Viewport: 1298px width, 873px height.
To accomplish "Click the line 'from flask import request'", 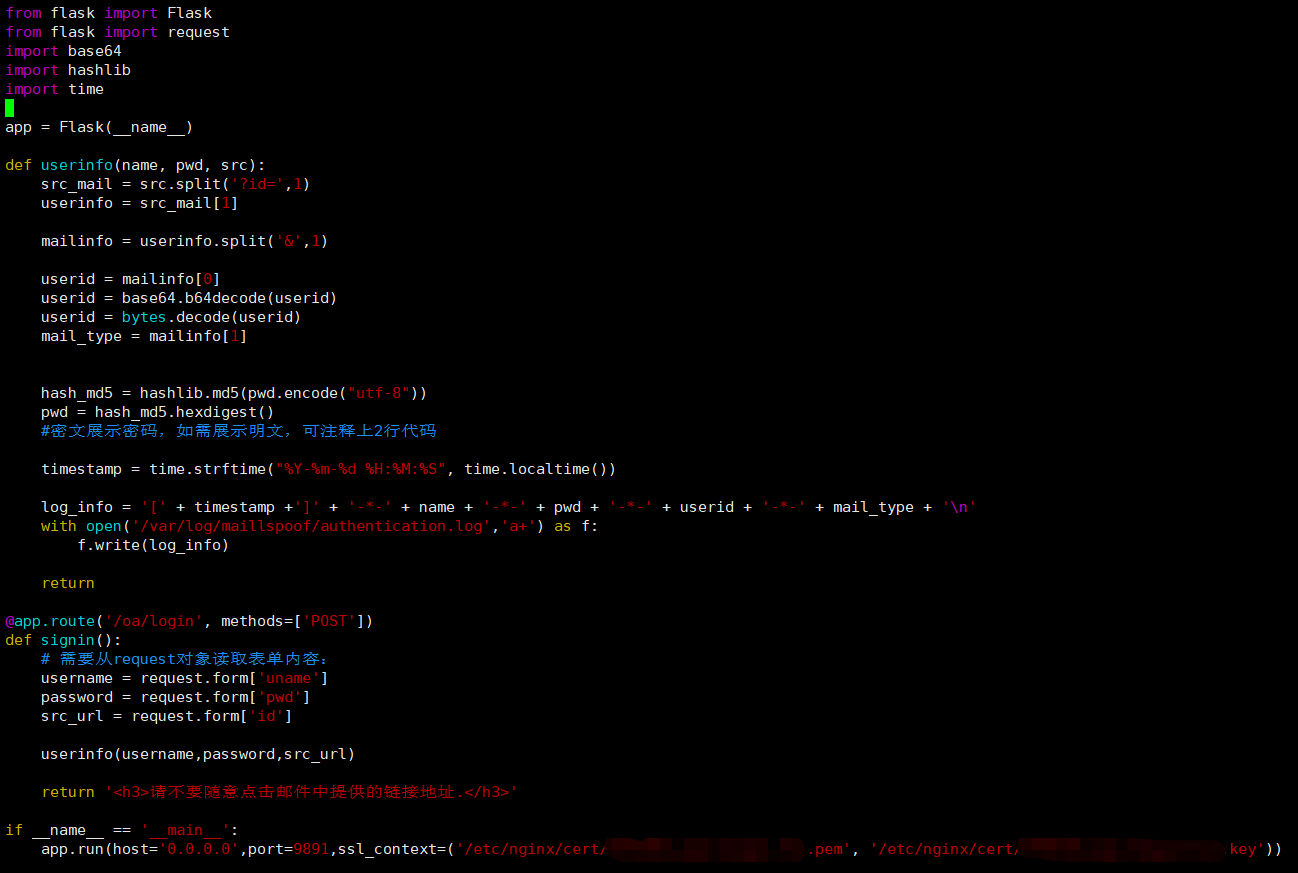I will tap(118, 32).
